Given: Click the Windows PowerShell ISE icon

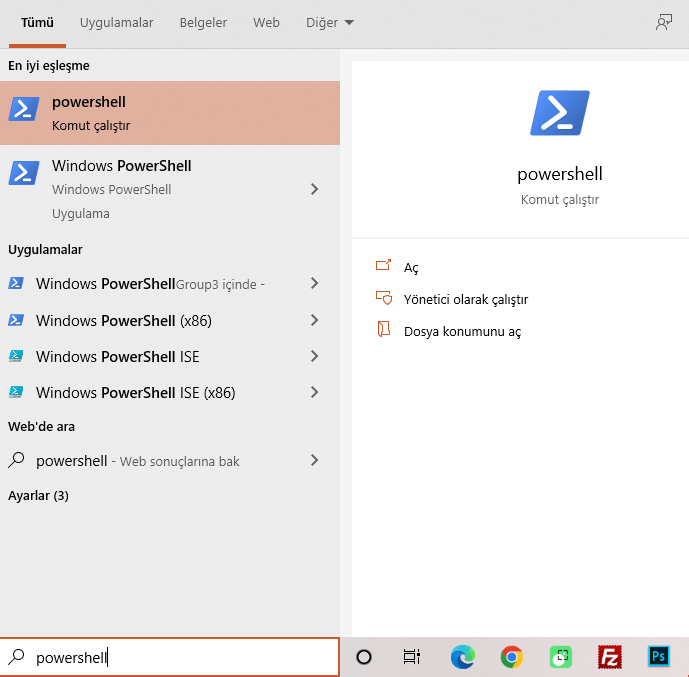Looking at the screenshot, I should [x=16, y=356].
